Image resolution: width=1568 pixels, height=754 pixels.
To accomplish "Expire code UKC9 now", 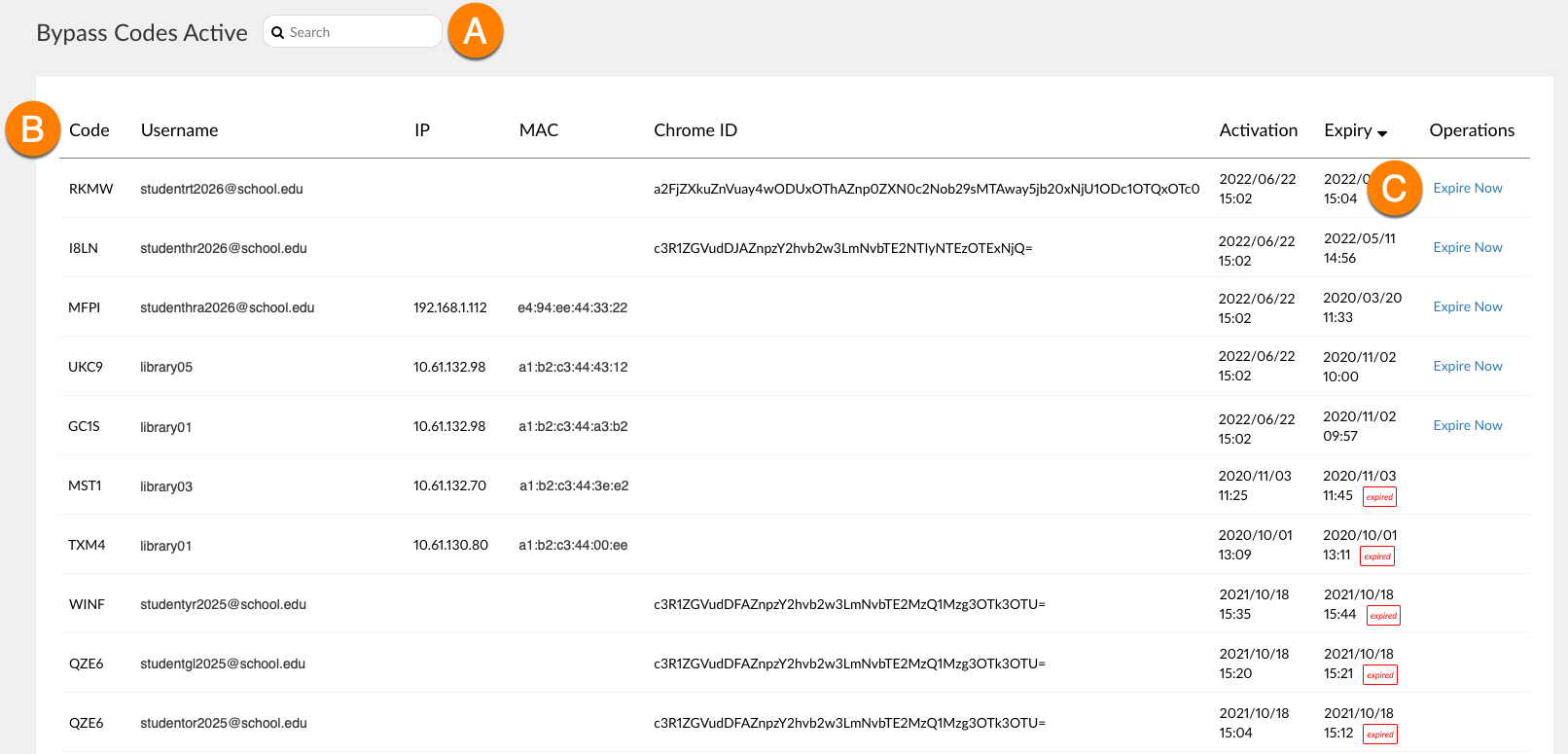I will pos(1467,366).
